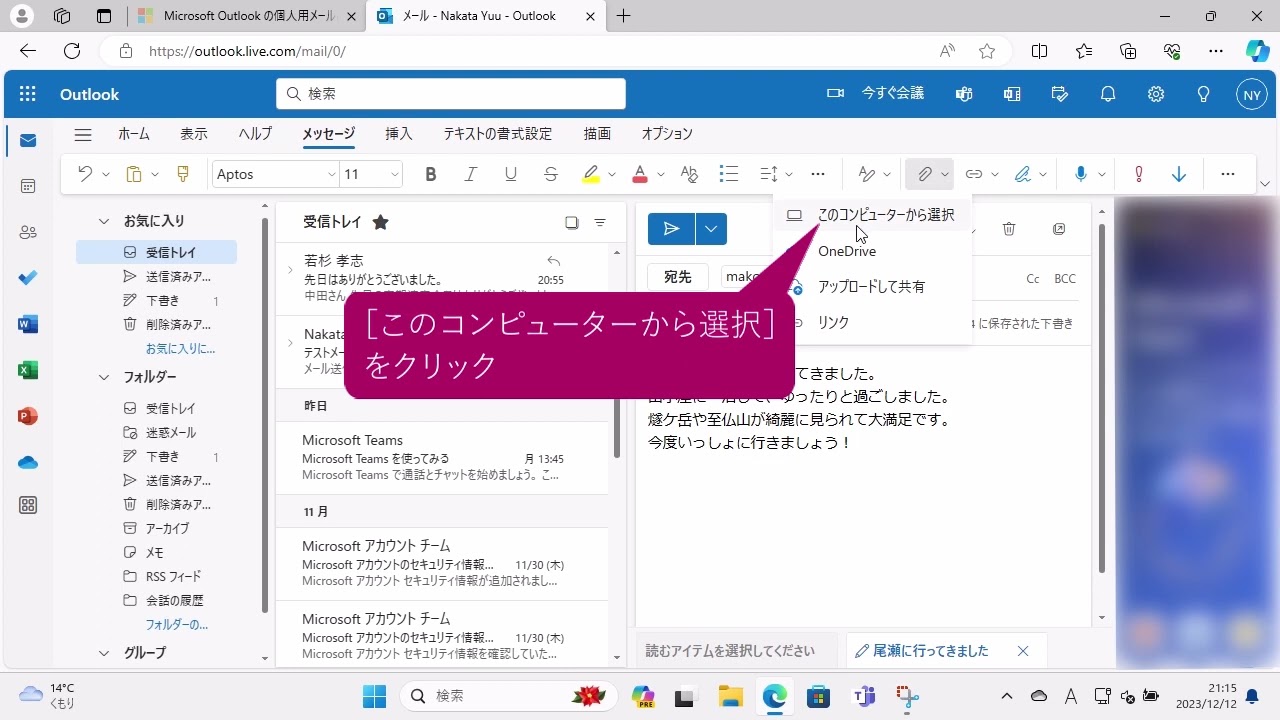This screenshot has width=1280, height=720.
Task: Toggle Bold formatting
Action: click(x=431, y=174)
